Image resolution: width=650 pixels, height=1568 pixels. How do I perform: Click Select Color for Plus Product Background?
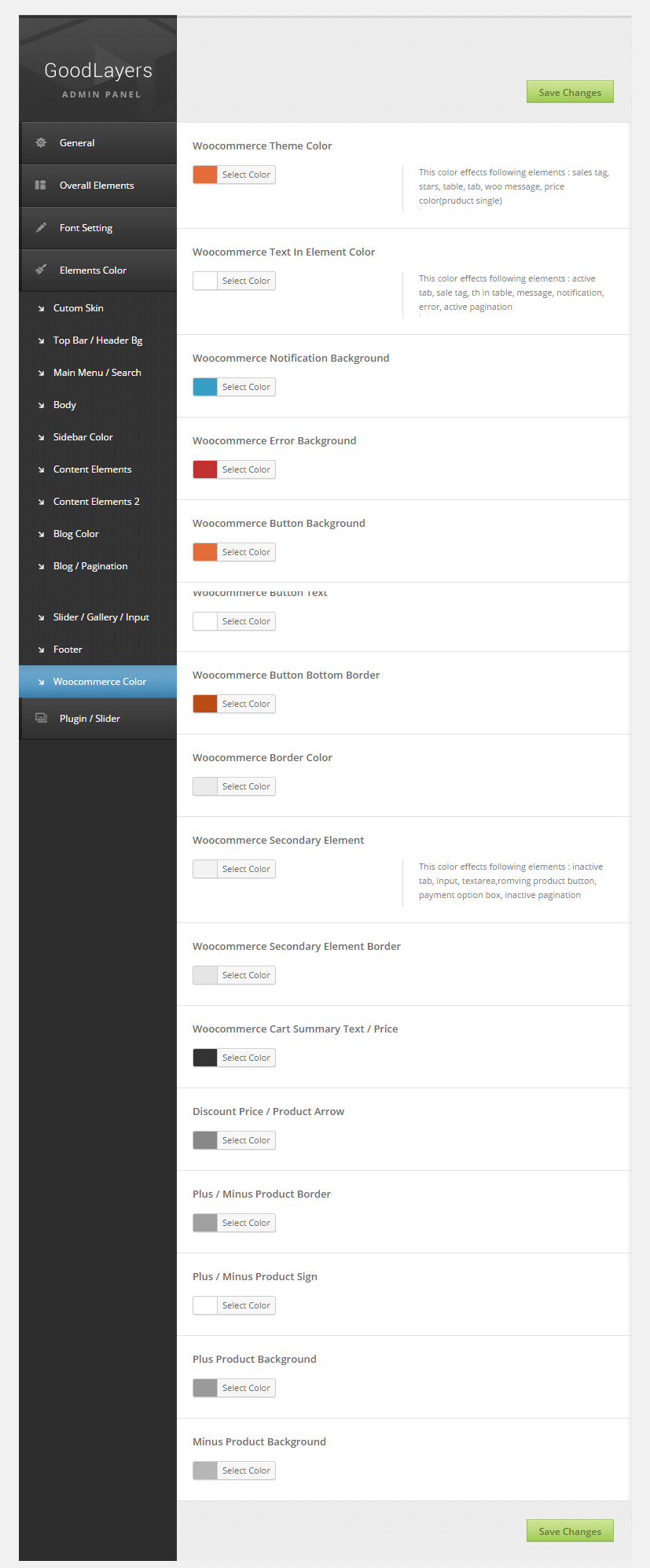(x=246, y=1388)
